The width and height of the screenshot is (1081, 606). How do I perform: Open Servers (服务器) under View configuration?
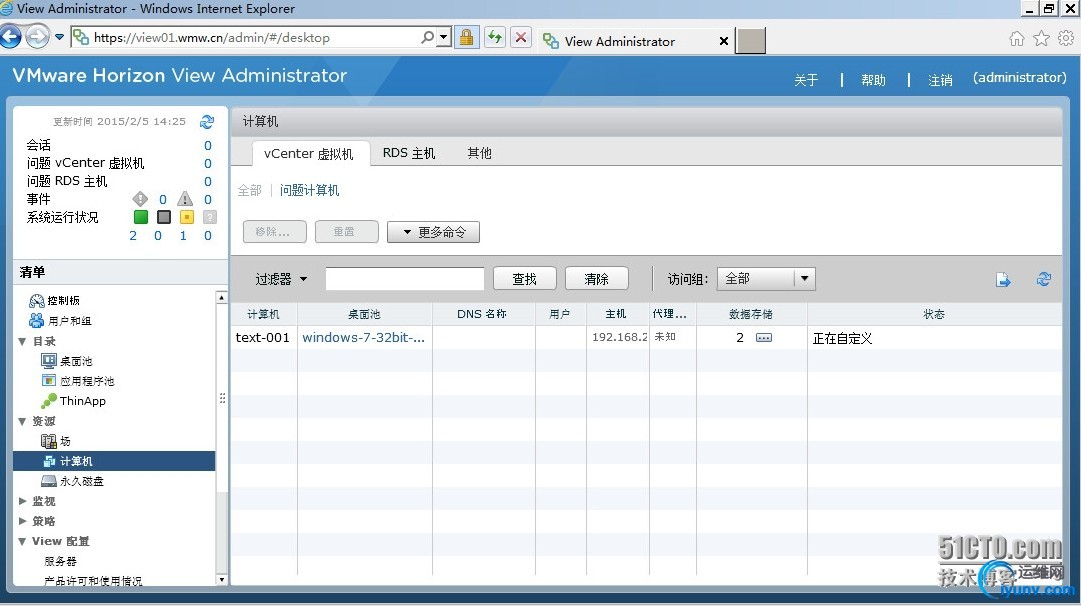coord(61,561)
